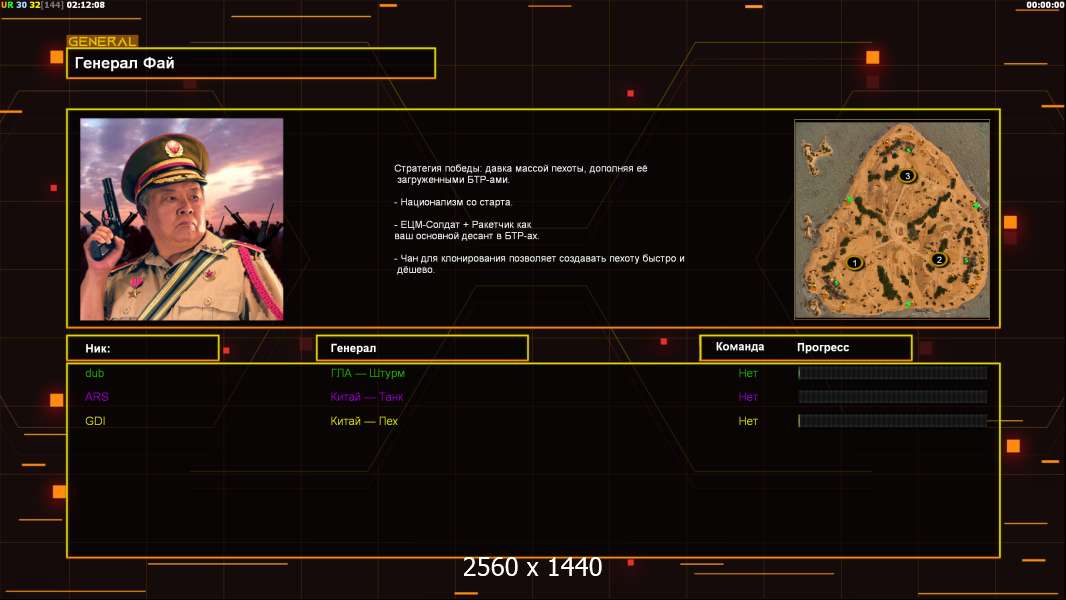1066x600 pixels.
Task: Click the General Fai portrait image
Action: click(181, 219)
